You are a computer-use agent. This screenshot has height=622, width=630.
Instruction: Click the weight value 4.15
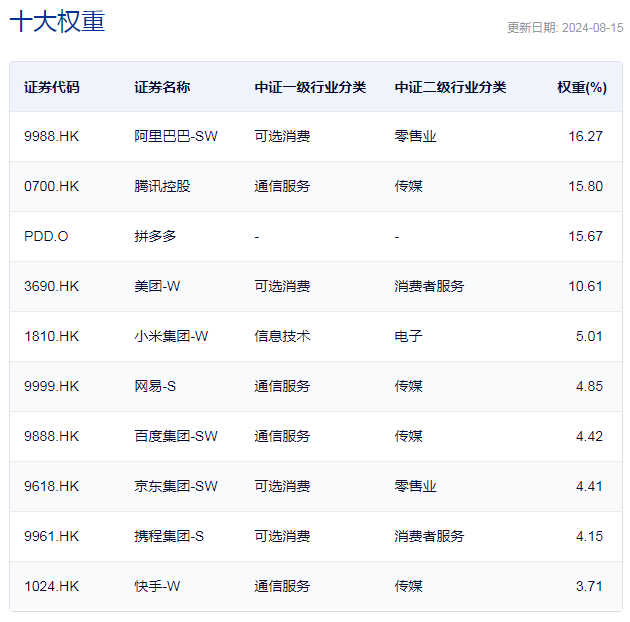(589, 536)
